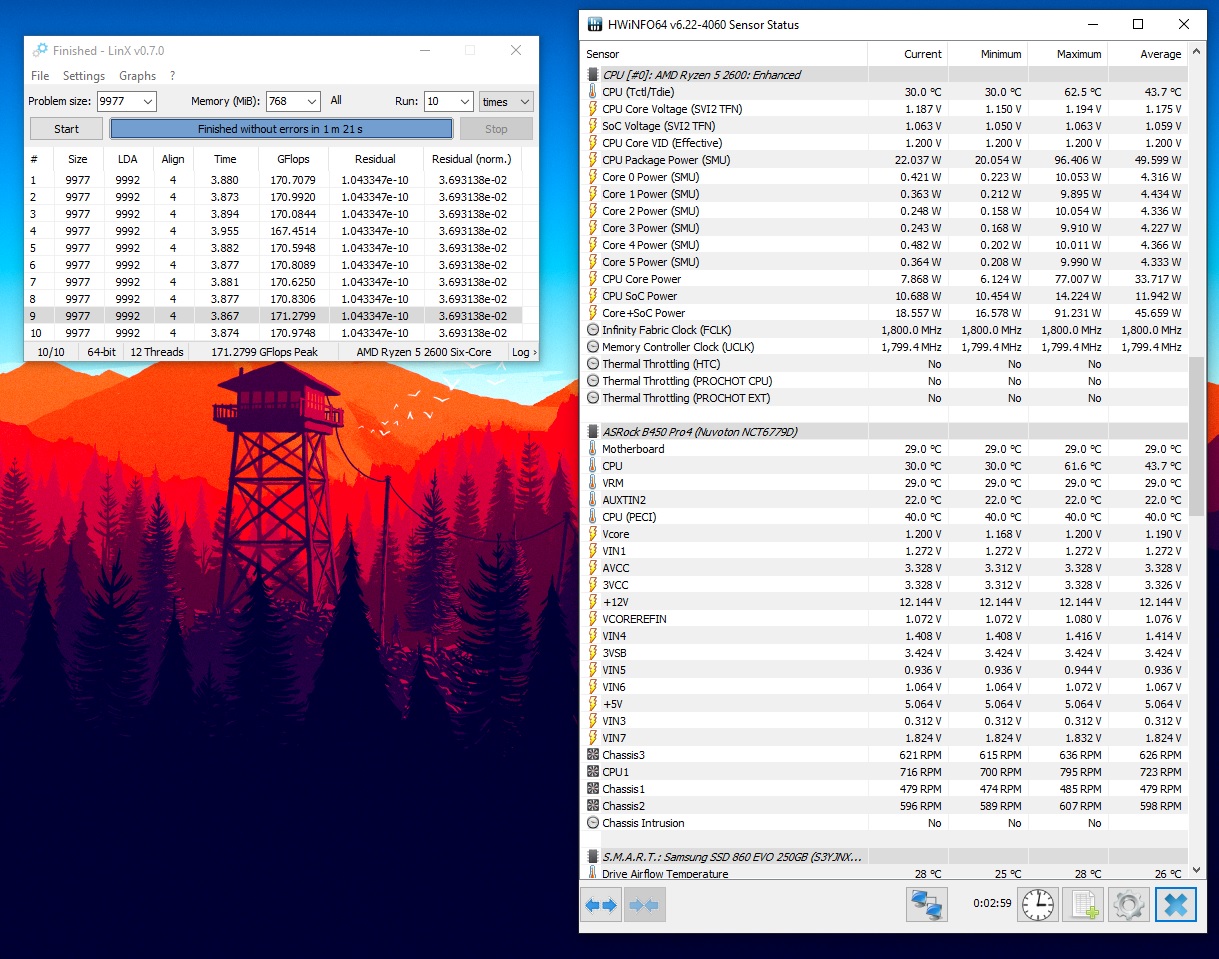
Task: Click the HWiNFO scrollbar down arrow
Action: click(1196, 871)
